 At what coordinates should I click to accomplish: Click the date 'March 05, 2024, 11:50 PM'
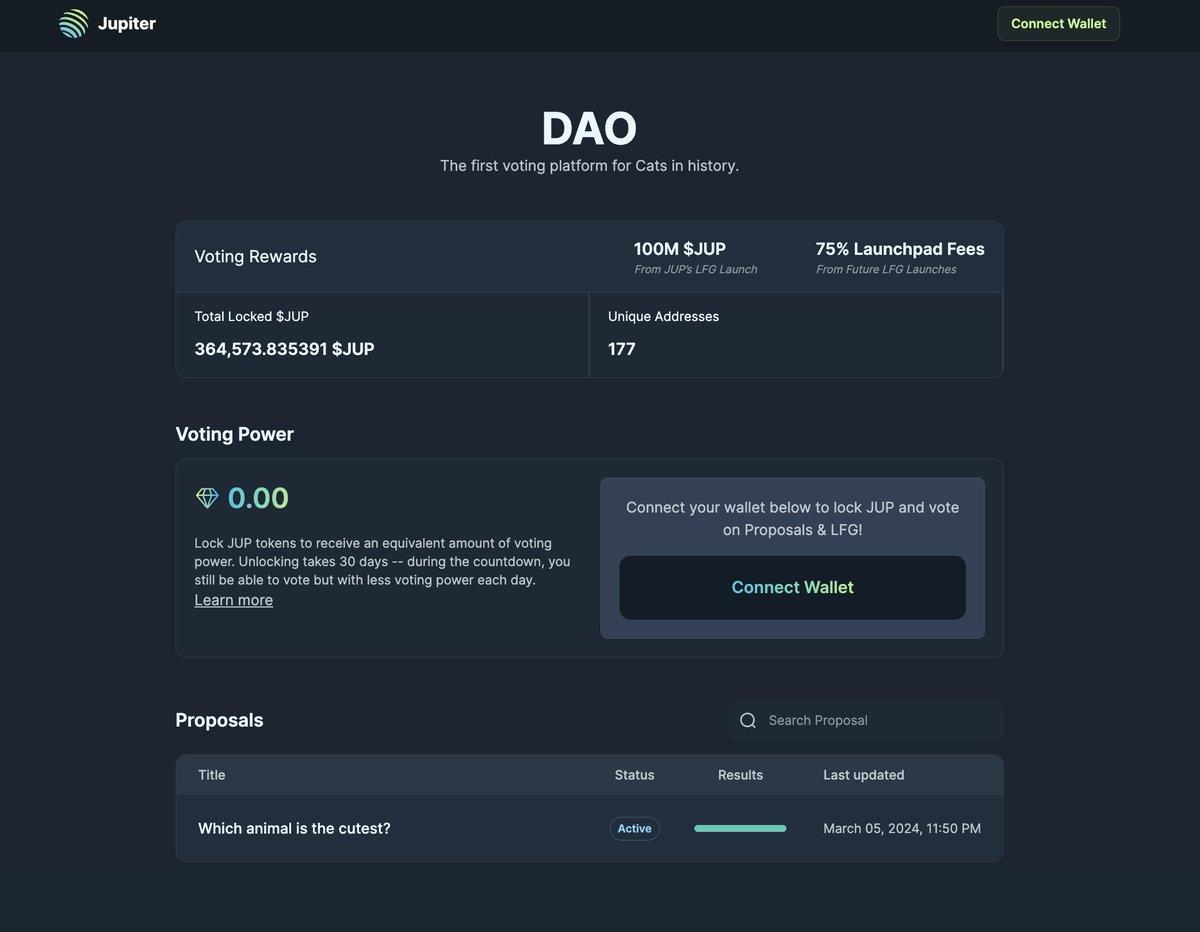902,828
